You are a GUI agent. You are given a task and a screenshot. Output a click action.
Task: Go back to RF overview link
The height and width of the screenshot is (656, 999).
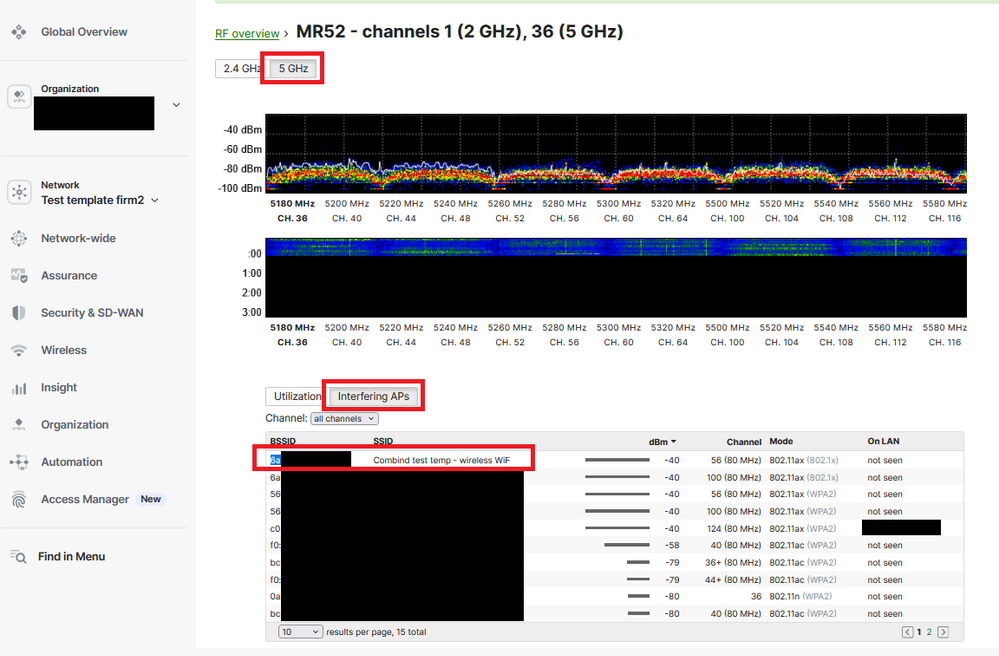(x=247, y=34)
